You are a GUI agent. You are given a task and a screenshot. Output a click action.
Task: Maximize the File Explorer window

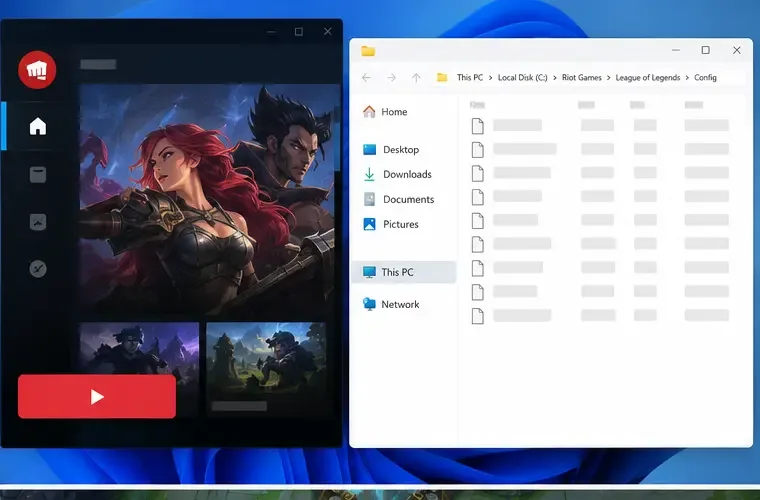pos(706,50)
